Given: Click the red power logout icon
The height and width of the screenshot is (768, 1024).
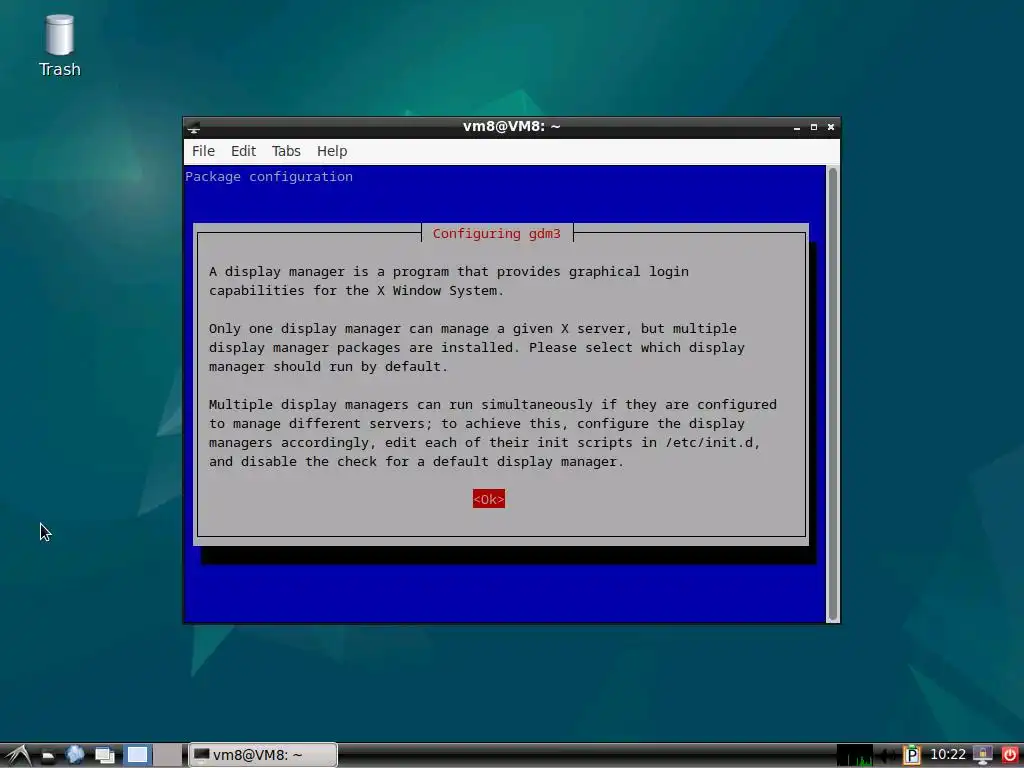Looking at the screenshot, I should click(x=1010, y=754).
